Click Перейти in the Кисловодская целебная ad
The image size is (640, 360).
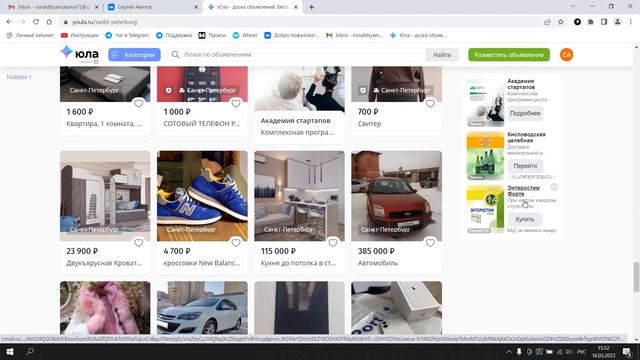pyautogui.click(x=525, y=166)
